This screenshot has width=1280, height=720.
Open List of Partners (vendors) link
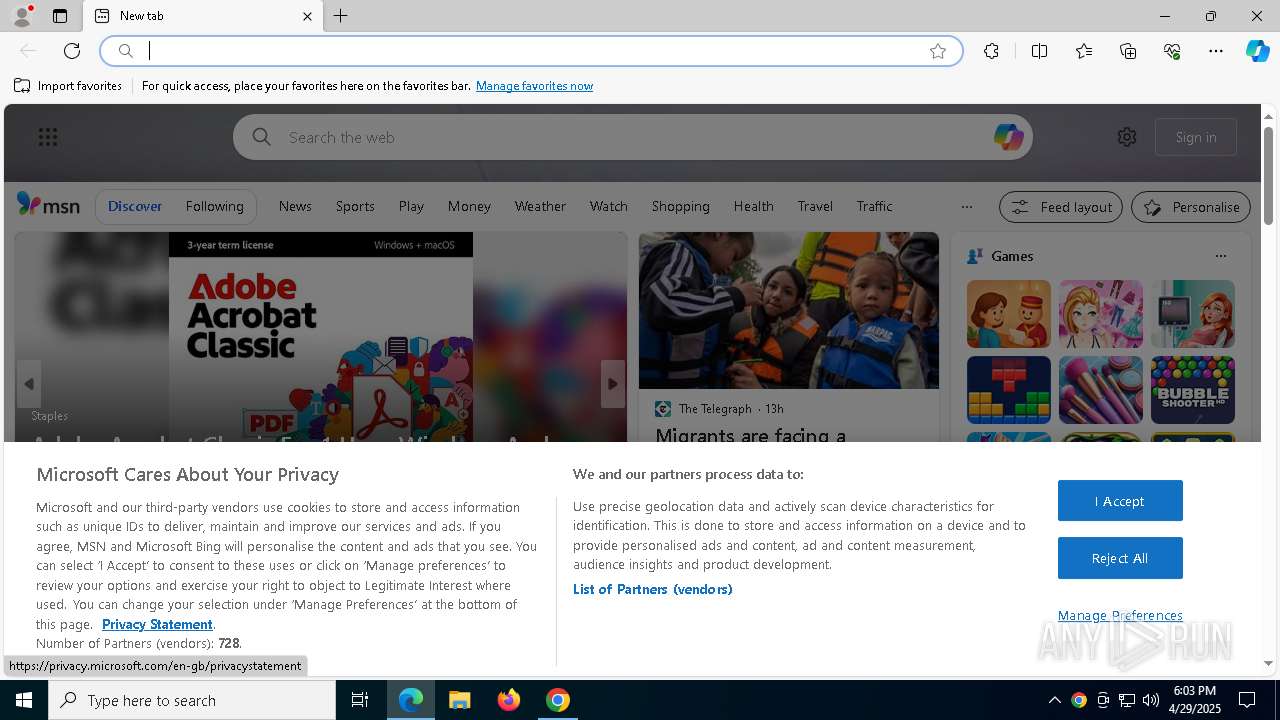point(652,589)
